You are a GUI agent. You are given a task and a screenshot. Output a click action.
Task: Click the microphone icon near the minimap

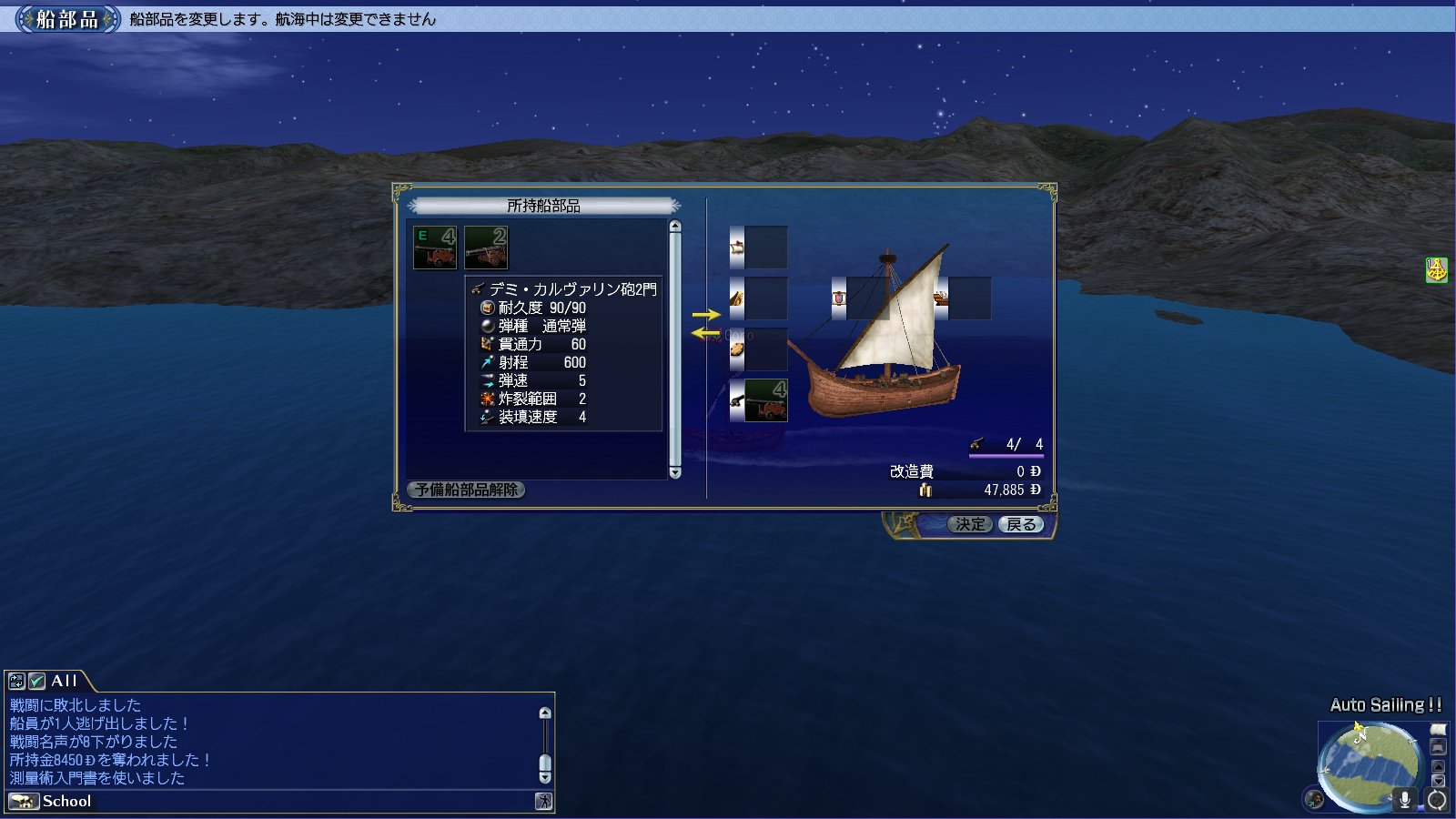point(1404,799)
